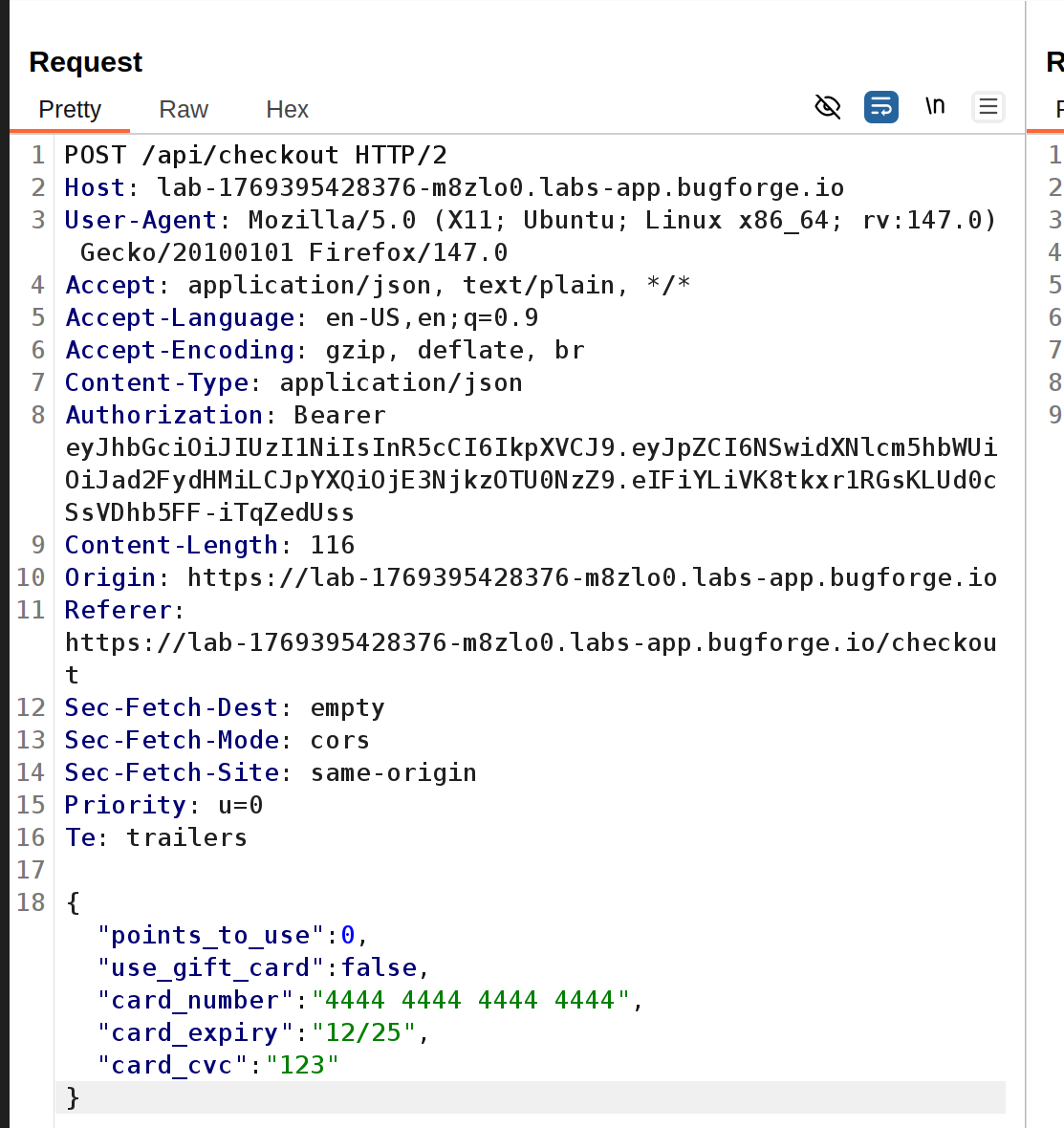This screenshot has width=1064, height=1128.
Task: Click the POST /api/checkout request line
Action: click(255, 155)
